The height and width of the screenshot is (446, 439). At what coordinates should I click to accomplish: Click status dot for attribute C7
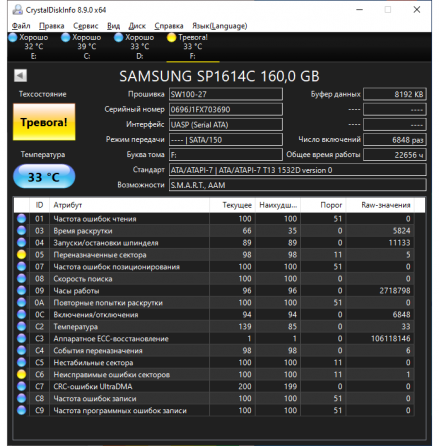click(x=21, y=387)
